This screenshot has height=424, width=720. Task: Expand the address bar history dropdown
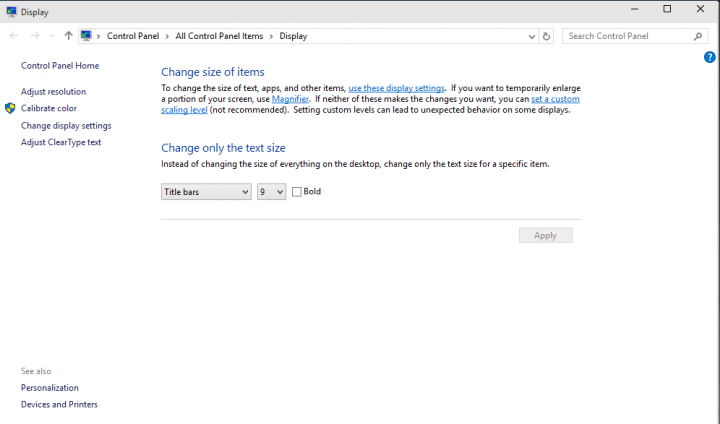(532, 36)
